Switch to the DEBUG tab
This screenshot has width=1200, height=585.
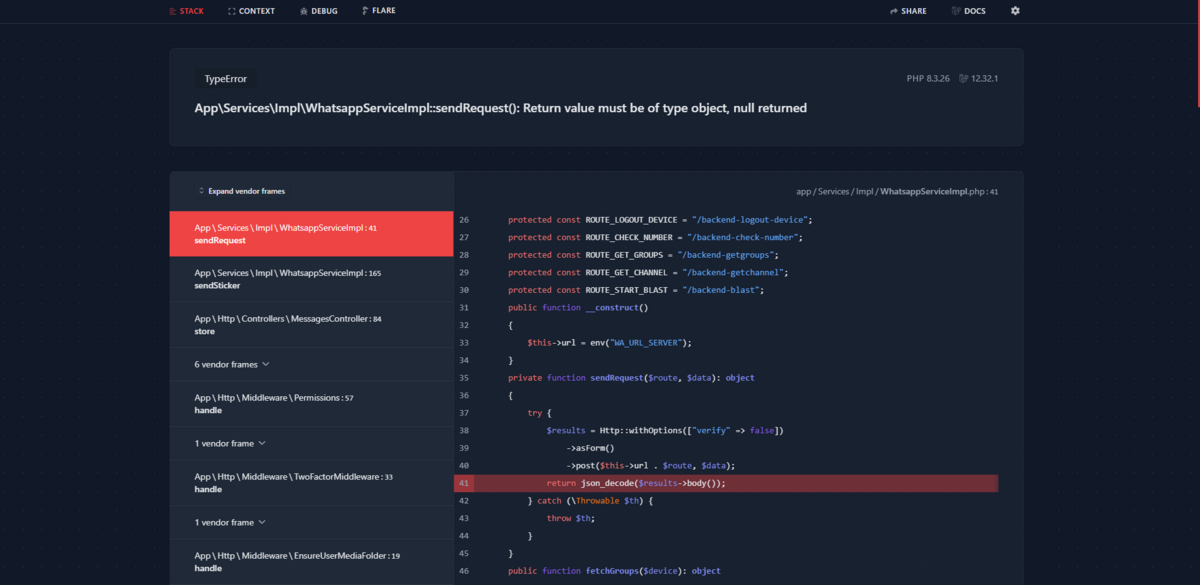coord(324,11)
